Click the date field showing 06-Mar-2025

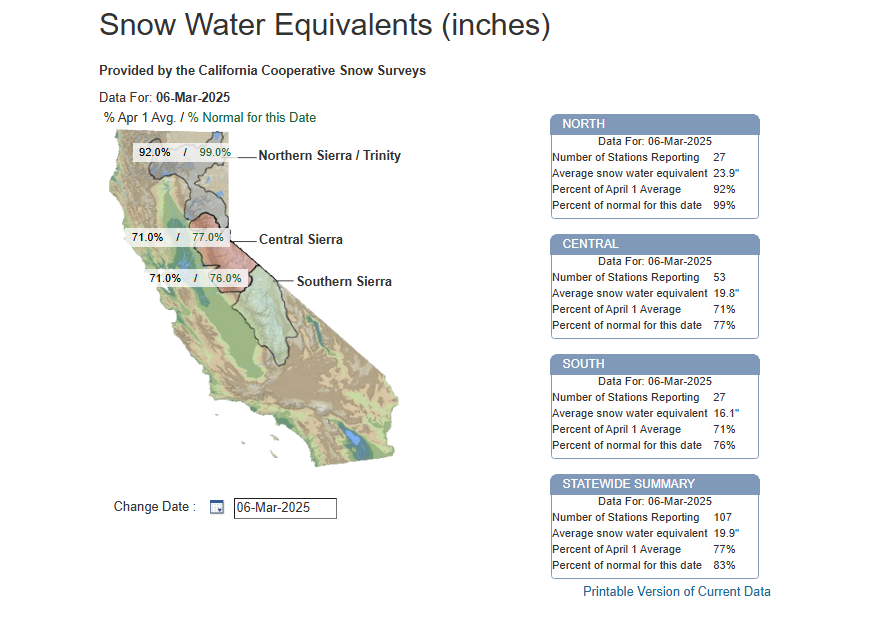tap(285, 508)
